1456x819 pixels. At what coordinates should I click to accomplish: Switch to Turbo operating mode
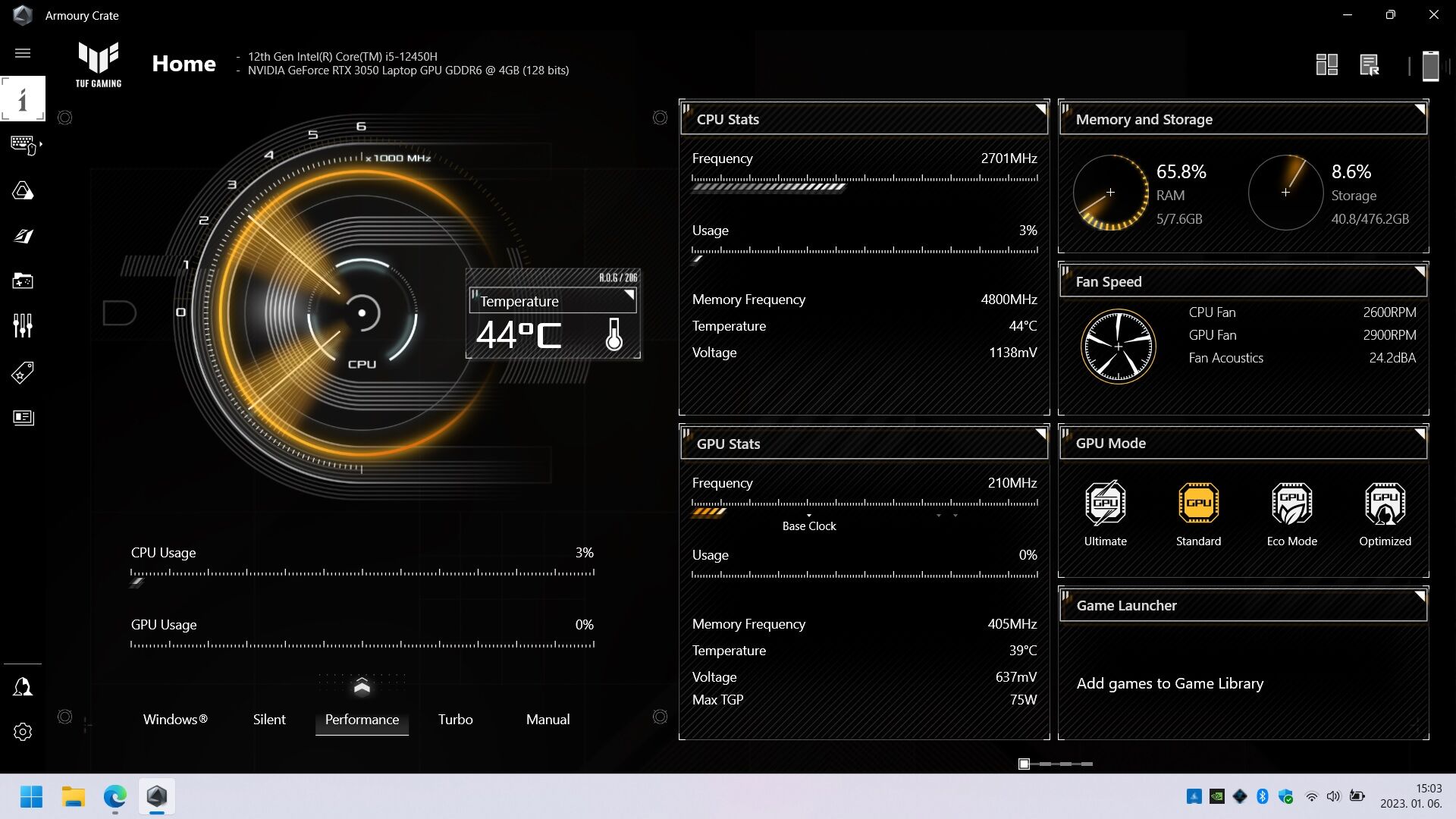(455, 720)
